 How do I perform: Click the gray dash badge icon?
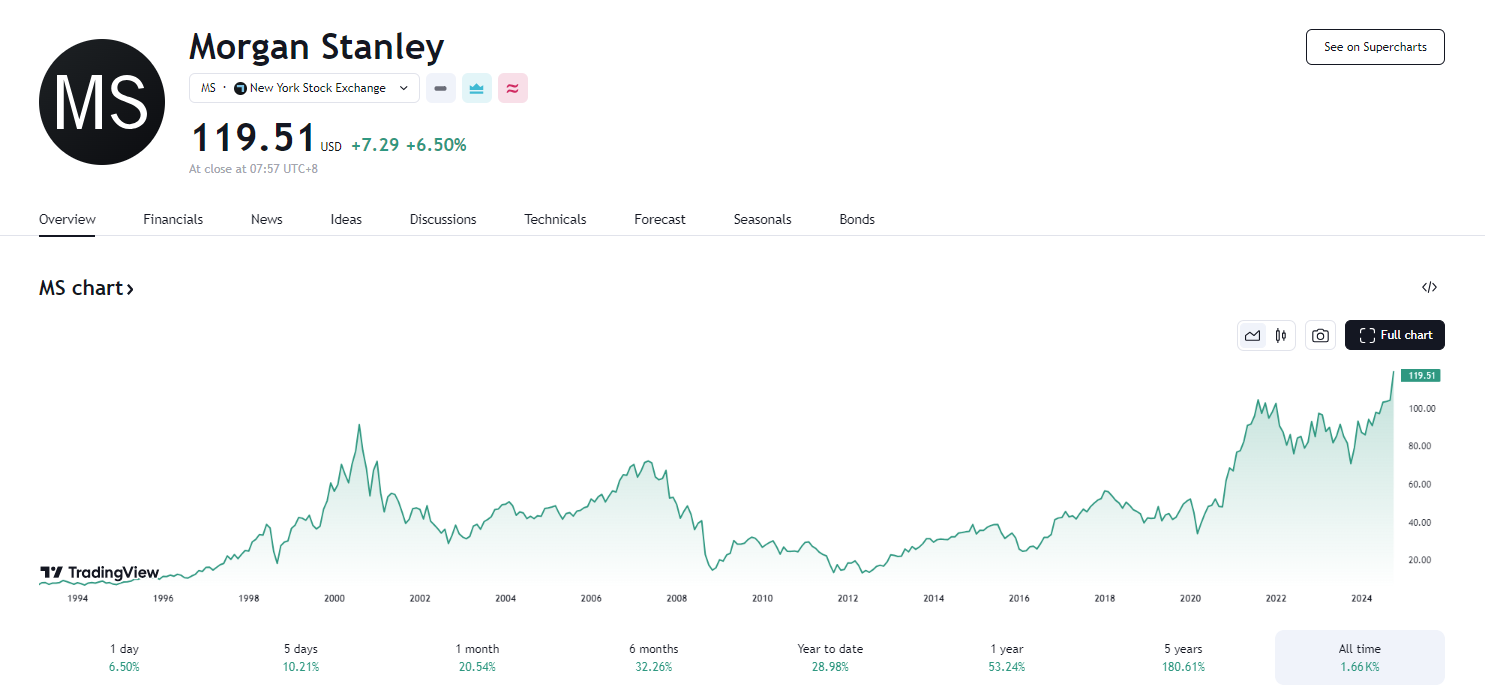coord(441,88)
